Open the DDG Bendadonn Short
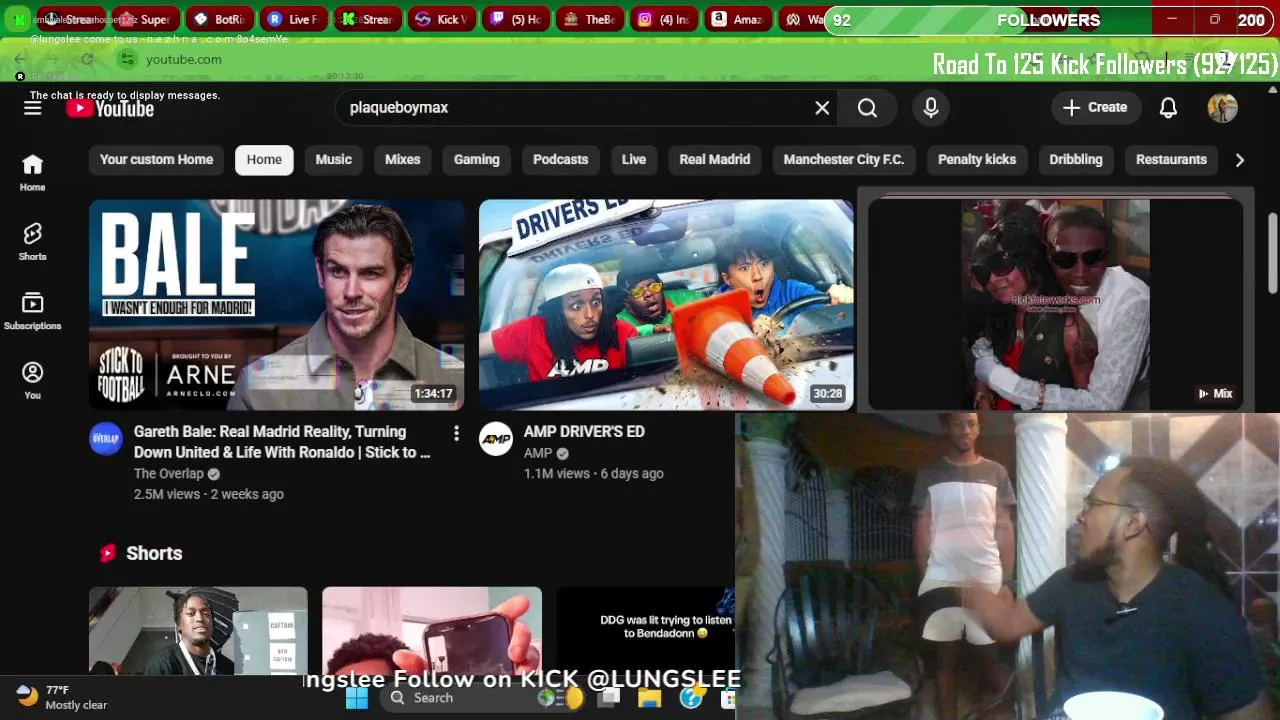Image resolution: width=1280 pixels, height=720 pixels. click(646, 631)
